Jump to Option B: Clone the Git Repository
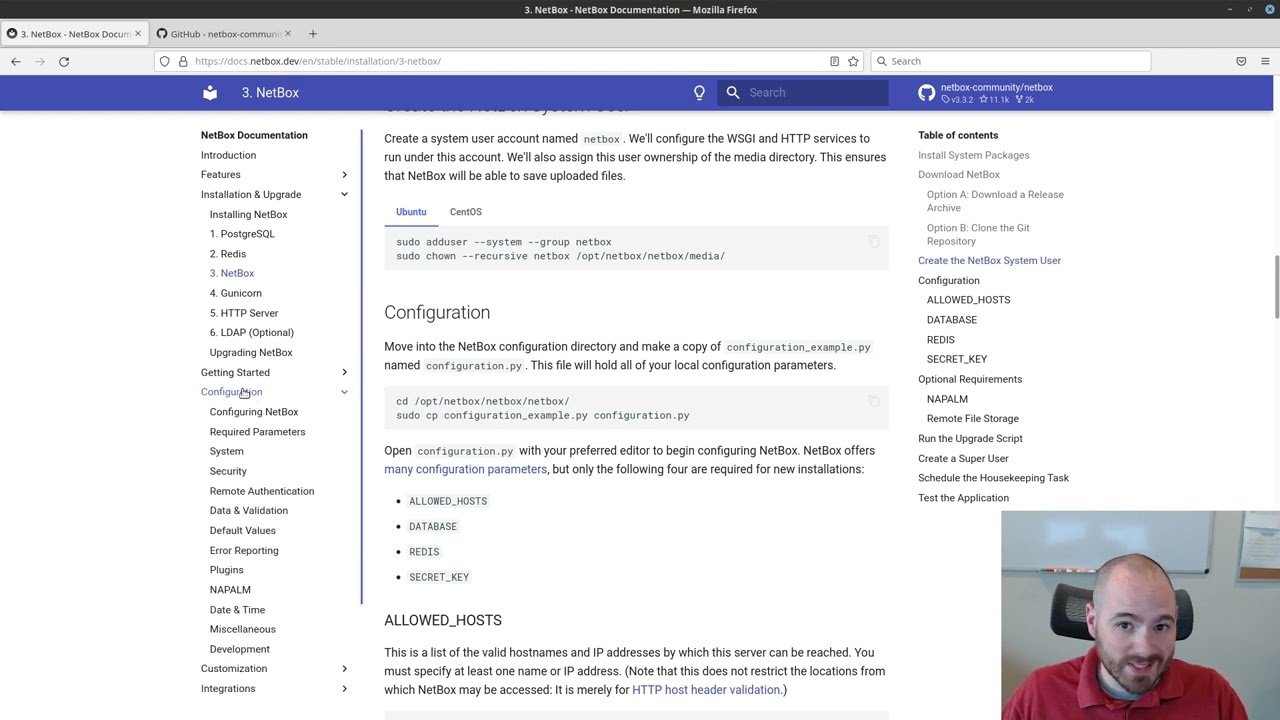 978,234
